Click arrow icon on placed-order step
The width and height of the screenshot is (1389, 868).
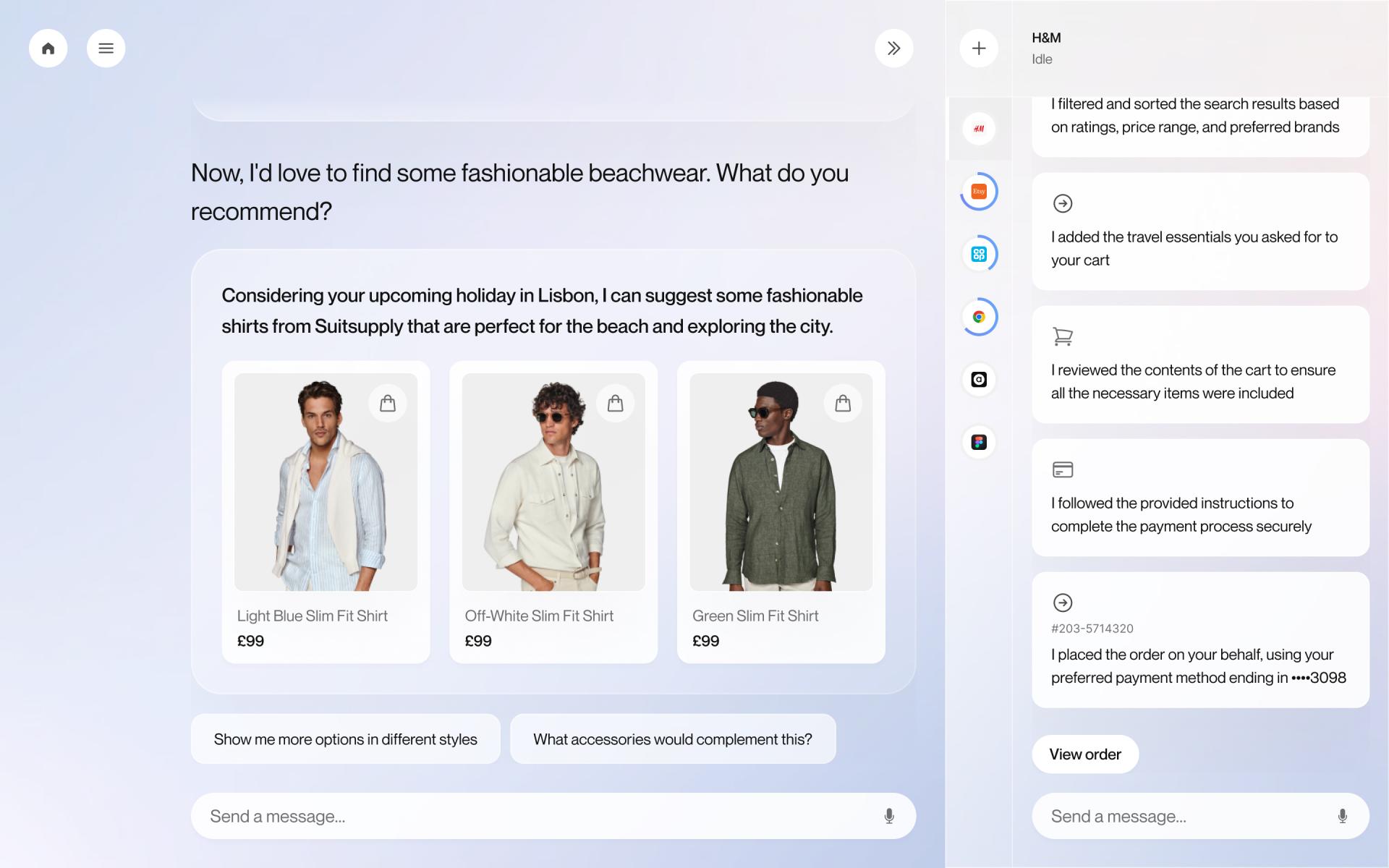pos(1063,603)
